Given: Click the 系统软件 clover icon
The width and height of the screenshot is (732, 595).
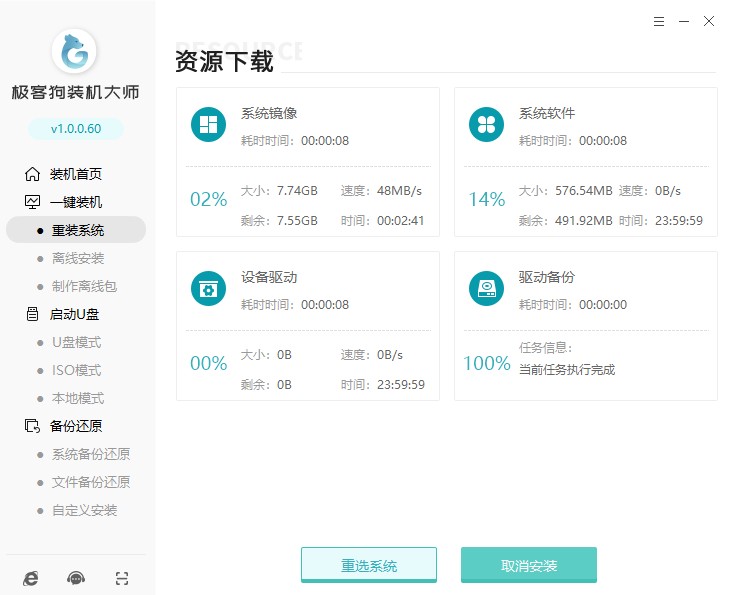Looking at the screenshot, I should point(486,124).
